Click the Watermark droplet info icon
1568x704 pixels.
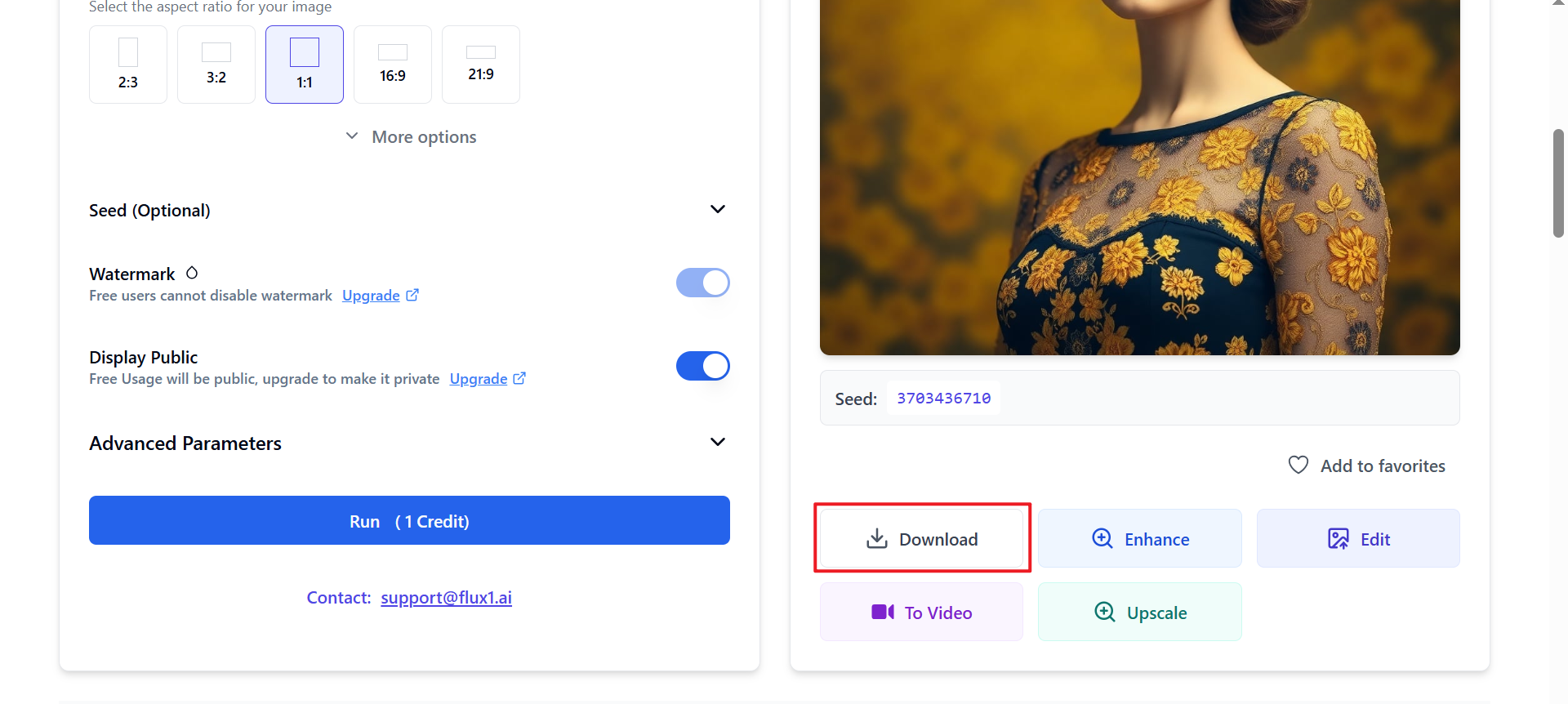pyautogui.click(x=192, y=273)
